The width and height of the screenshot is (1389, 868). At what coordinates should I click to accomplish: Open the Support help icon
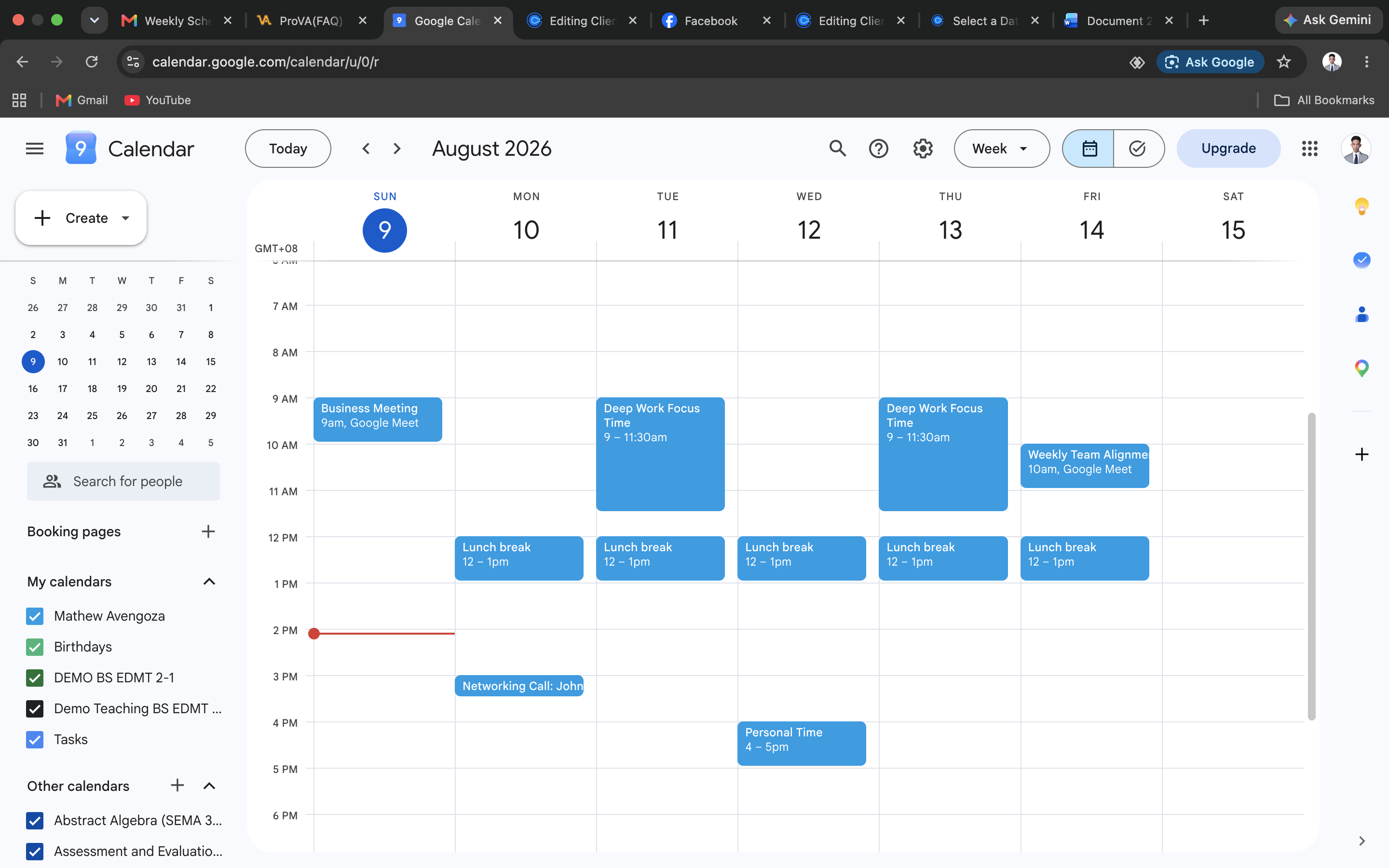[878, 149]
